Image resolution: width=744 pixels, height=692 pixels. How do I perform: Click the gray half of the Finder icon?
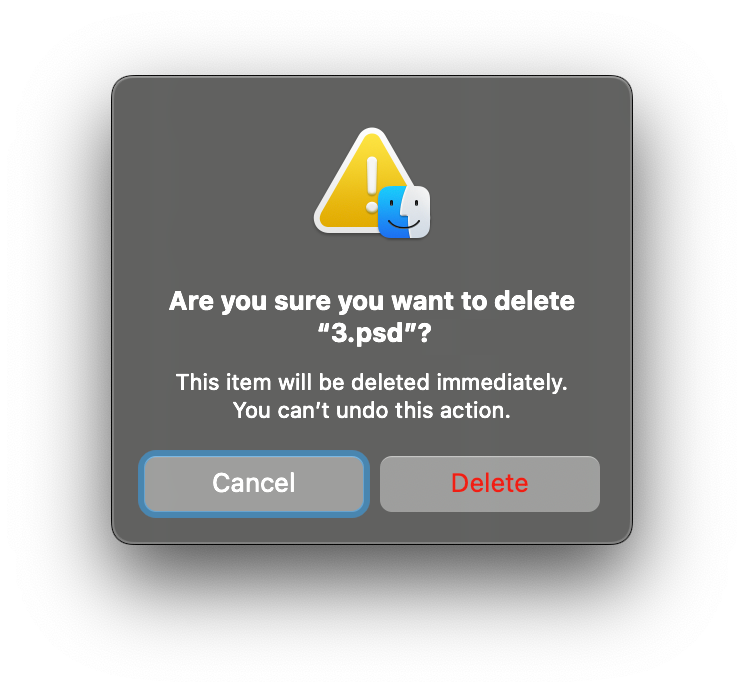pyautogui.click(x=419, y=212)
